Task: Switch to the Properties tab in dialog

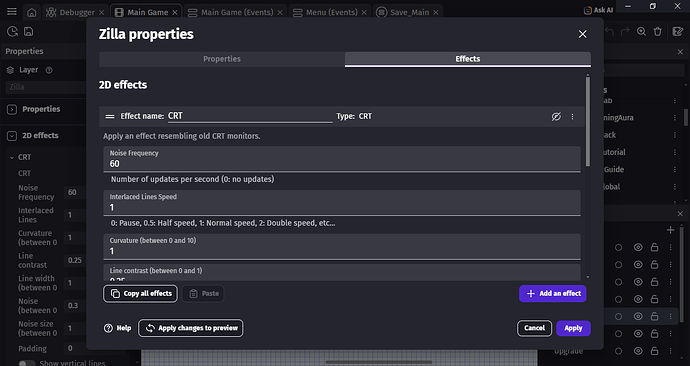Action: 222,59
